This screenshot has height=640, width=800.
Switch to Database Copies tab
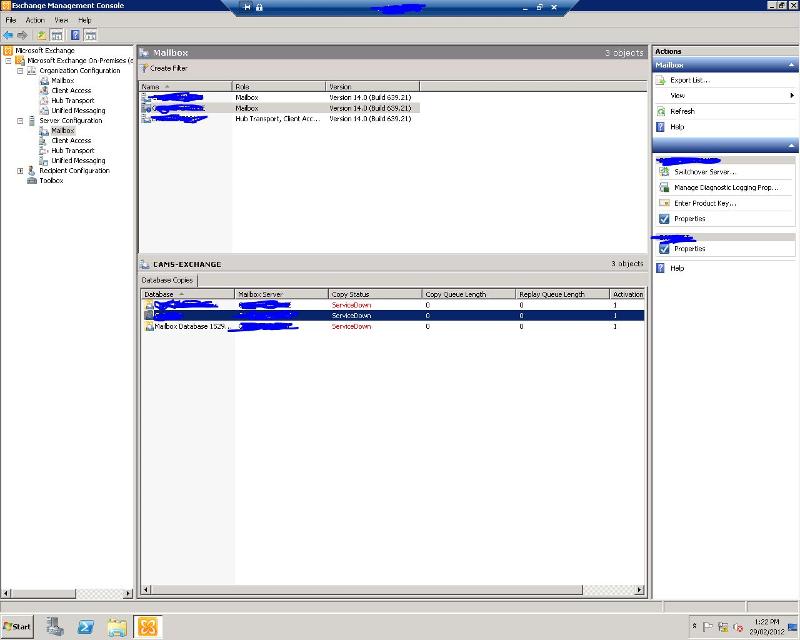click(x=167, y=280)
